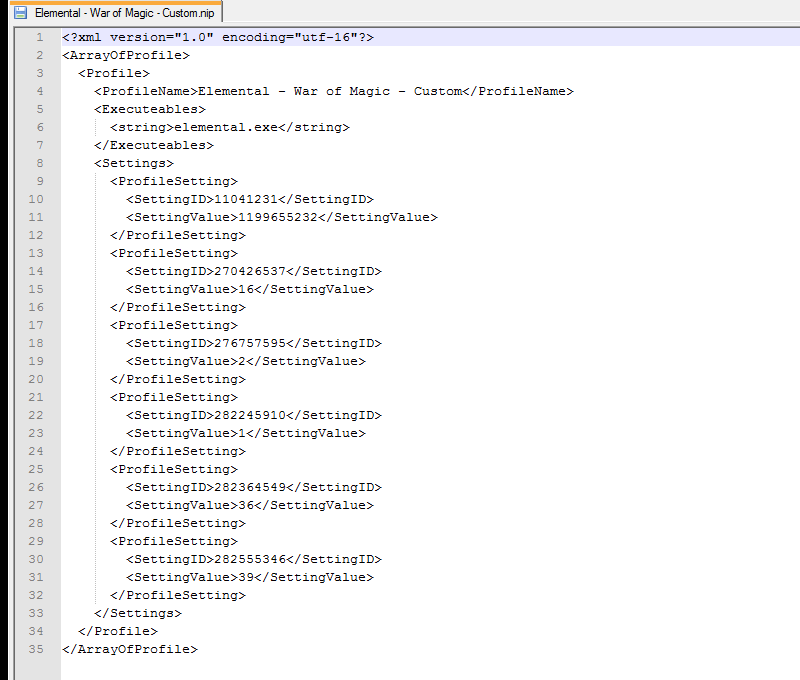Click the opening ArrayOfProfile tag
Viewport: 800px width, 680px height.
(x=125, y=55)
